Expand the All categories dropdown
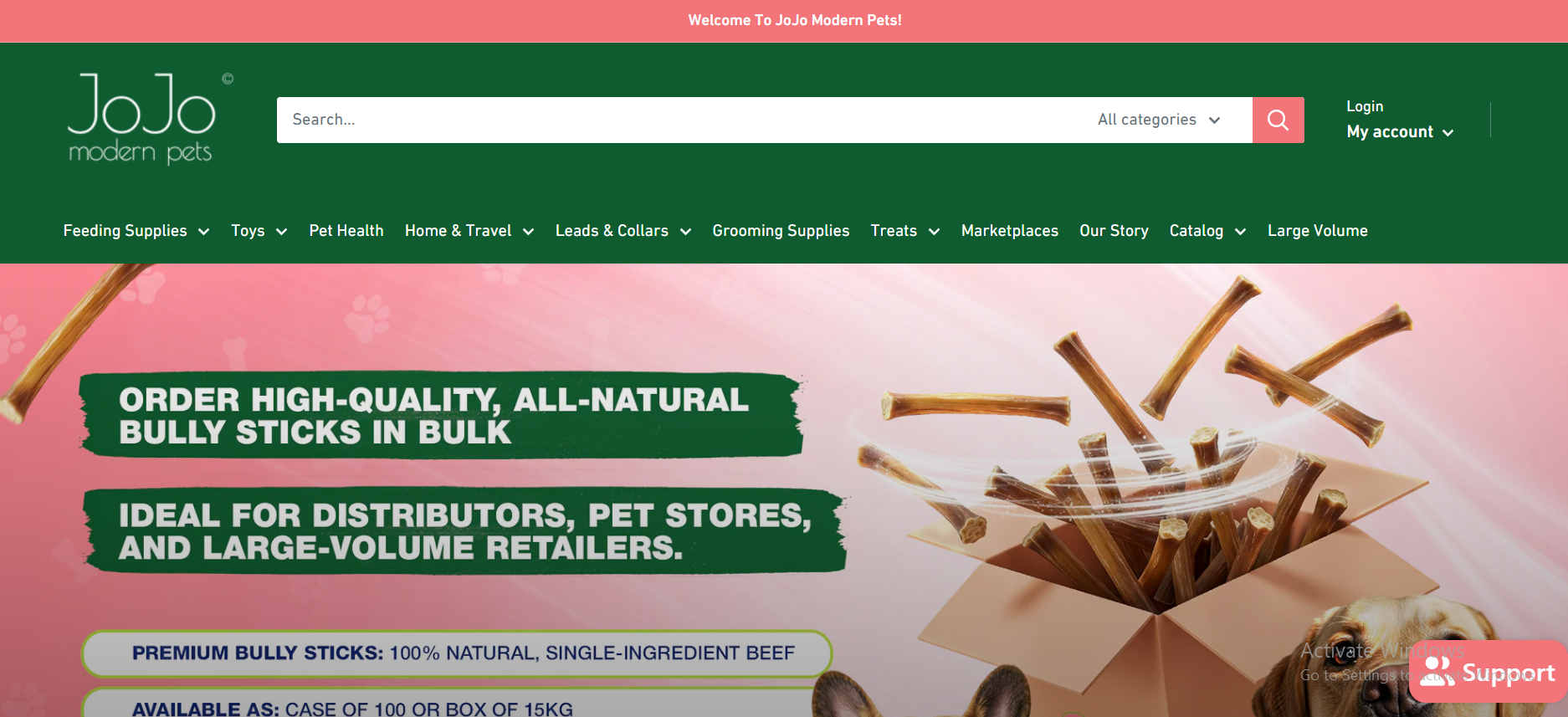Viewport: 1568px width, 717px height. [x=1159, y=120]
